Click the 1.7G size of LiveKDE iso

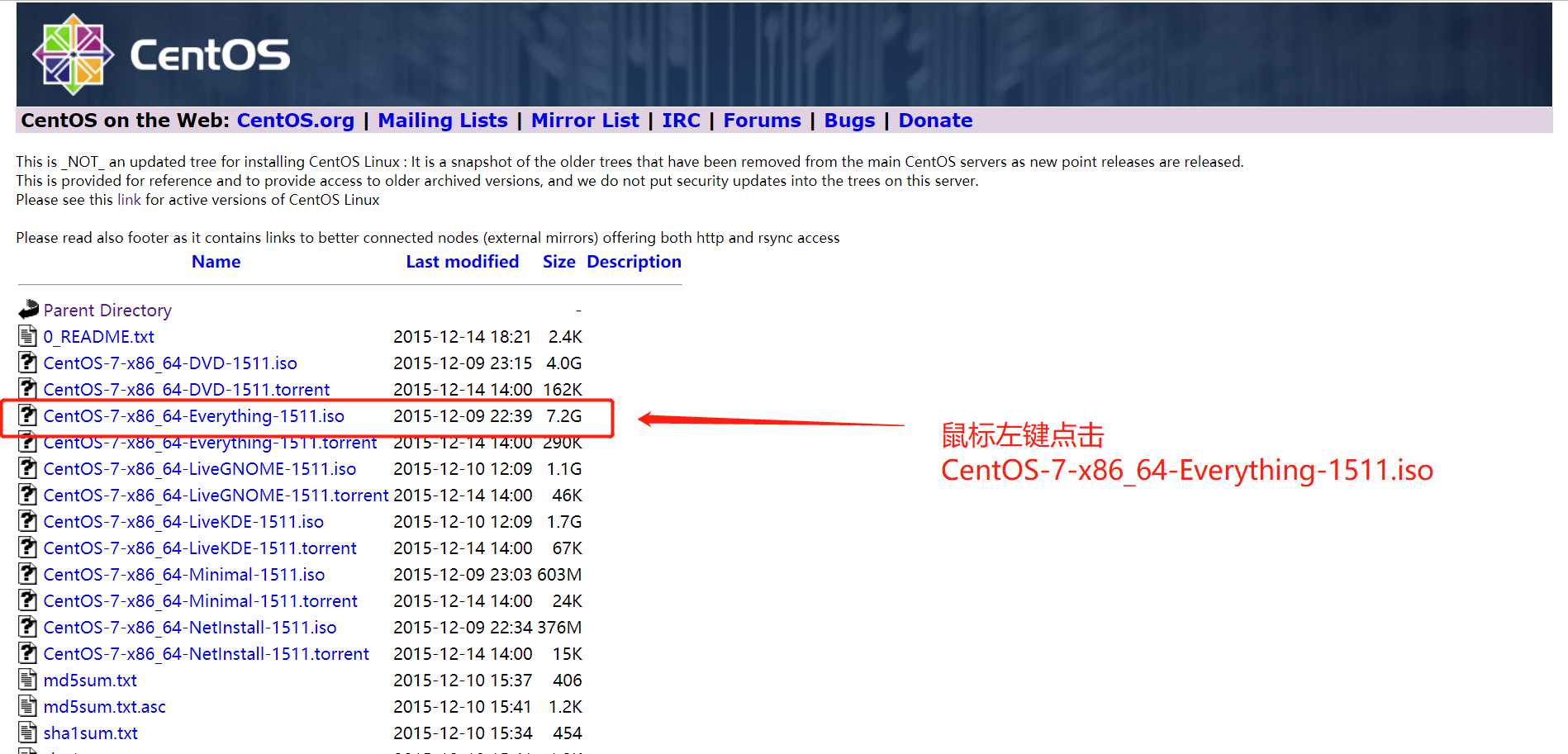click(564, 522)
